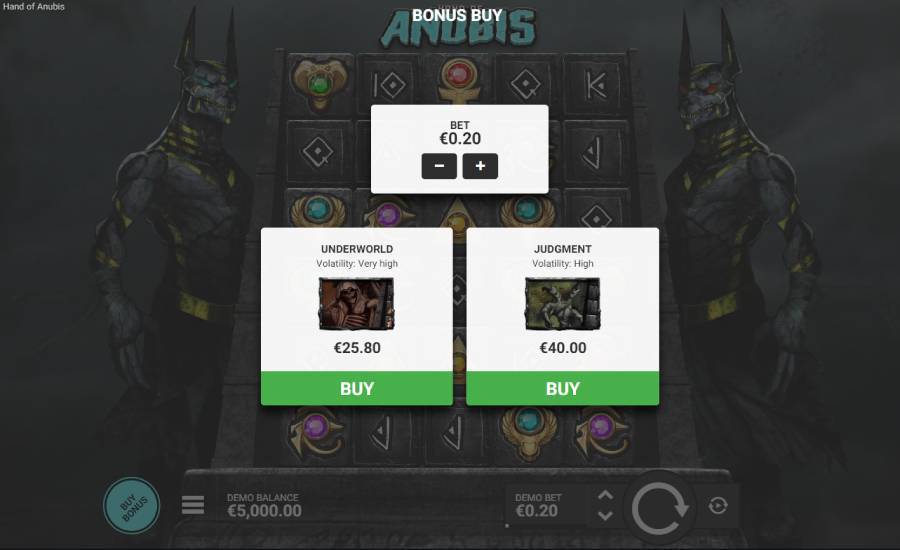Click the Judgment bonus thumbnail
The height and width of the screenshot is (550, 900).
tap(562, 304)
